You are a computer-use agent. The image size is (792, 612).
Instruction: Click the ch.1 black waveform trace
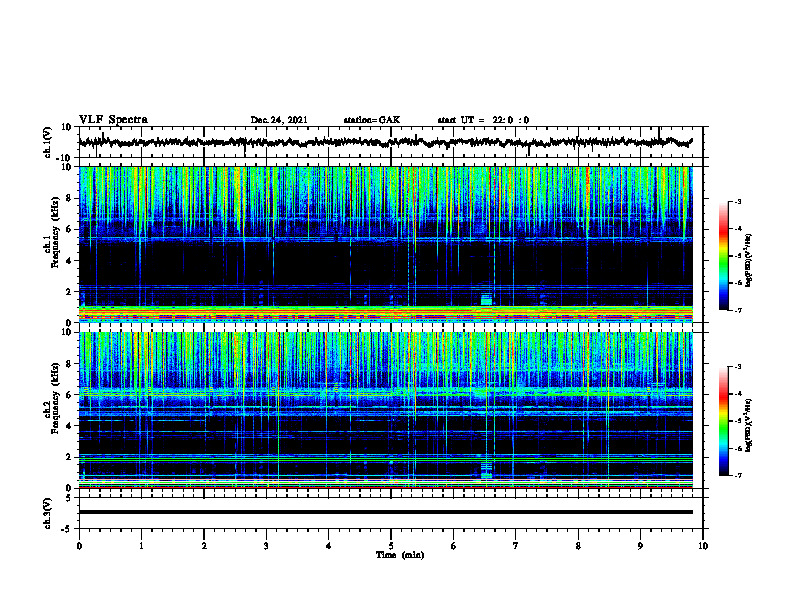385,142
